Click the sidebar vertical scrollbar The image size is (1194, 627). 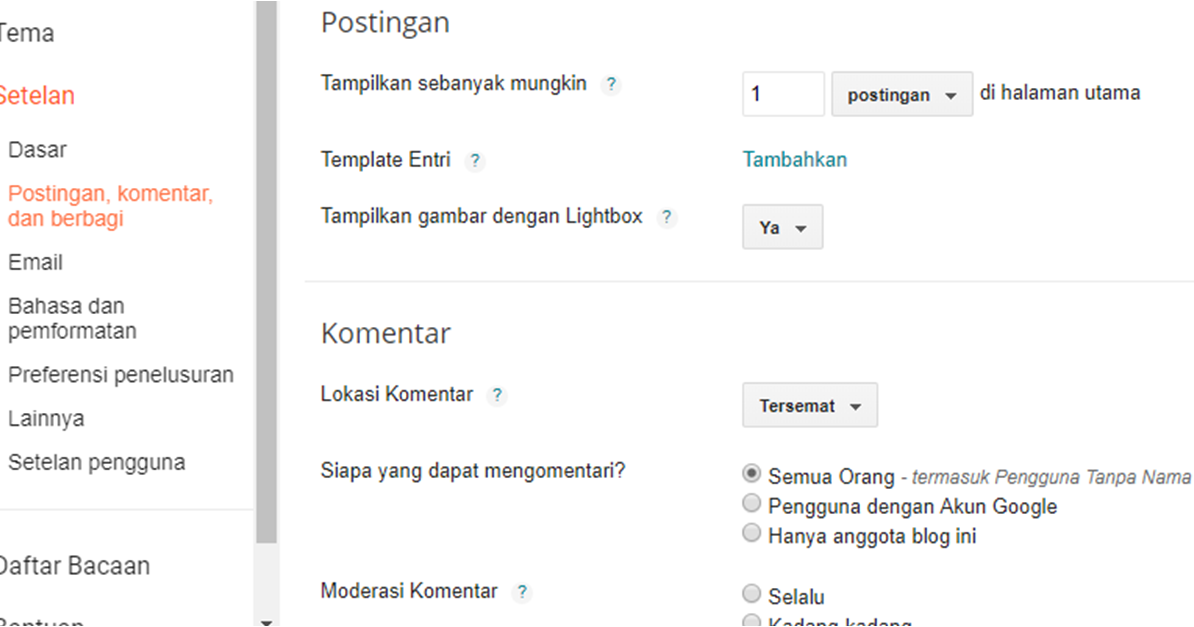[x=266, y=270]
